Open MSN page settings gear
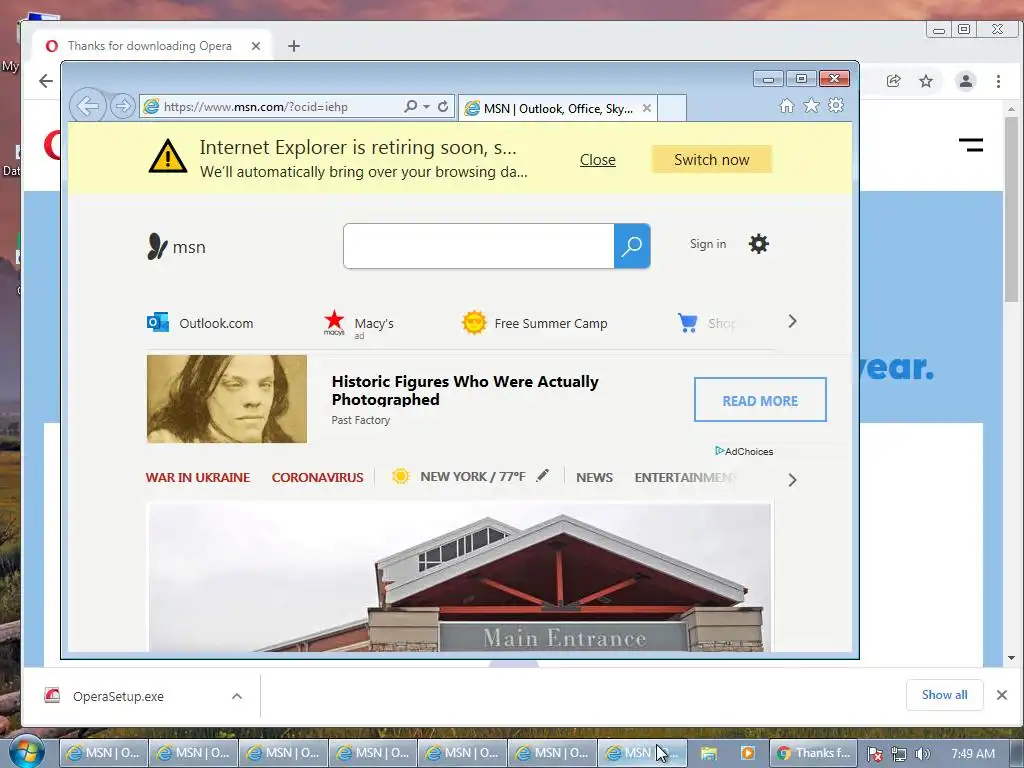Screen dimensions: 1024x768 click(x=758, y=244)
